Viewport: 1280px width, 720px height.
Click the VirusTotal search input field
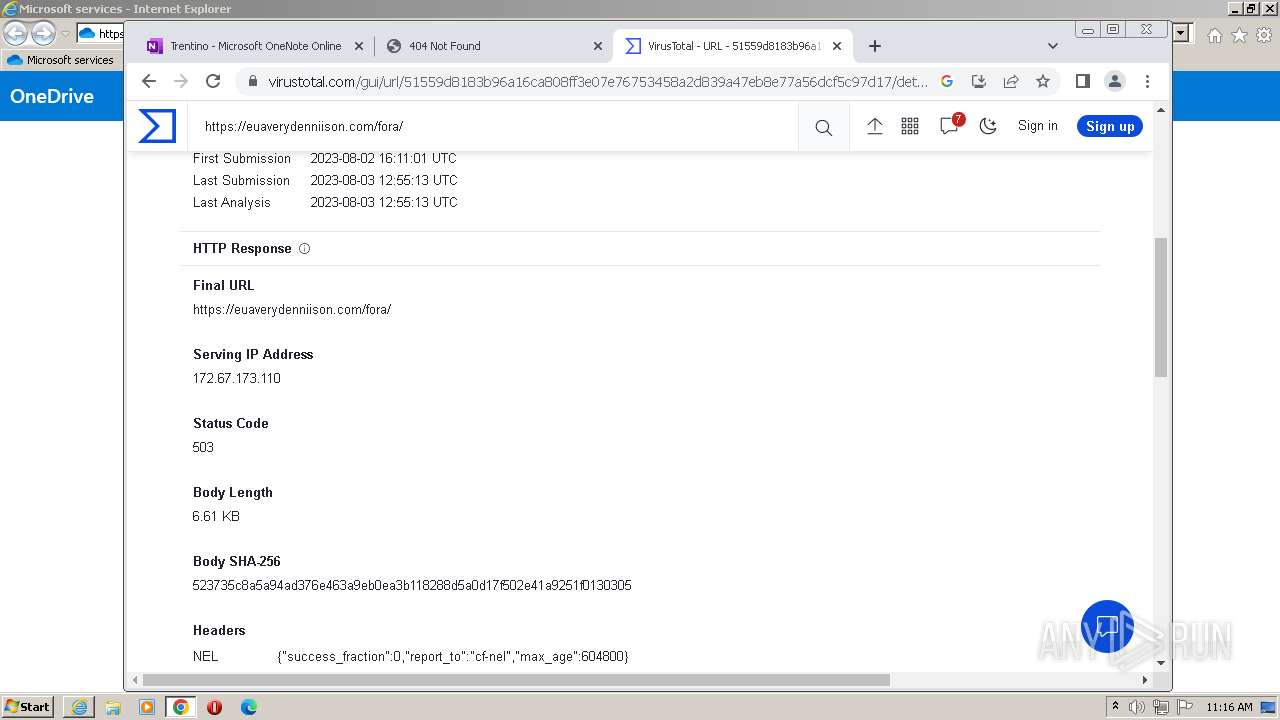coord(495,127)
